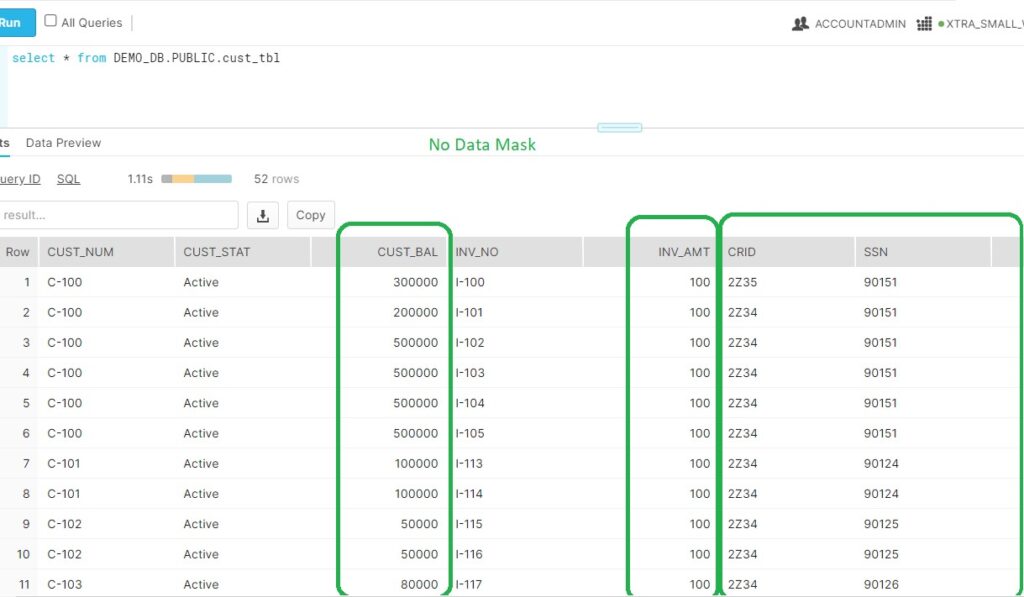Click the warehouse grid icon near XTRA_SMALL
Image resolution: width=1024 pixels, height=597 pixels.
[924, 23]
